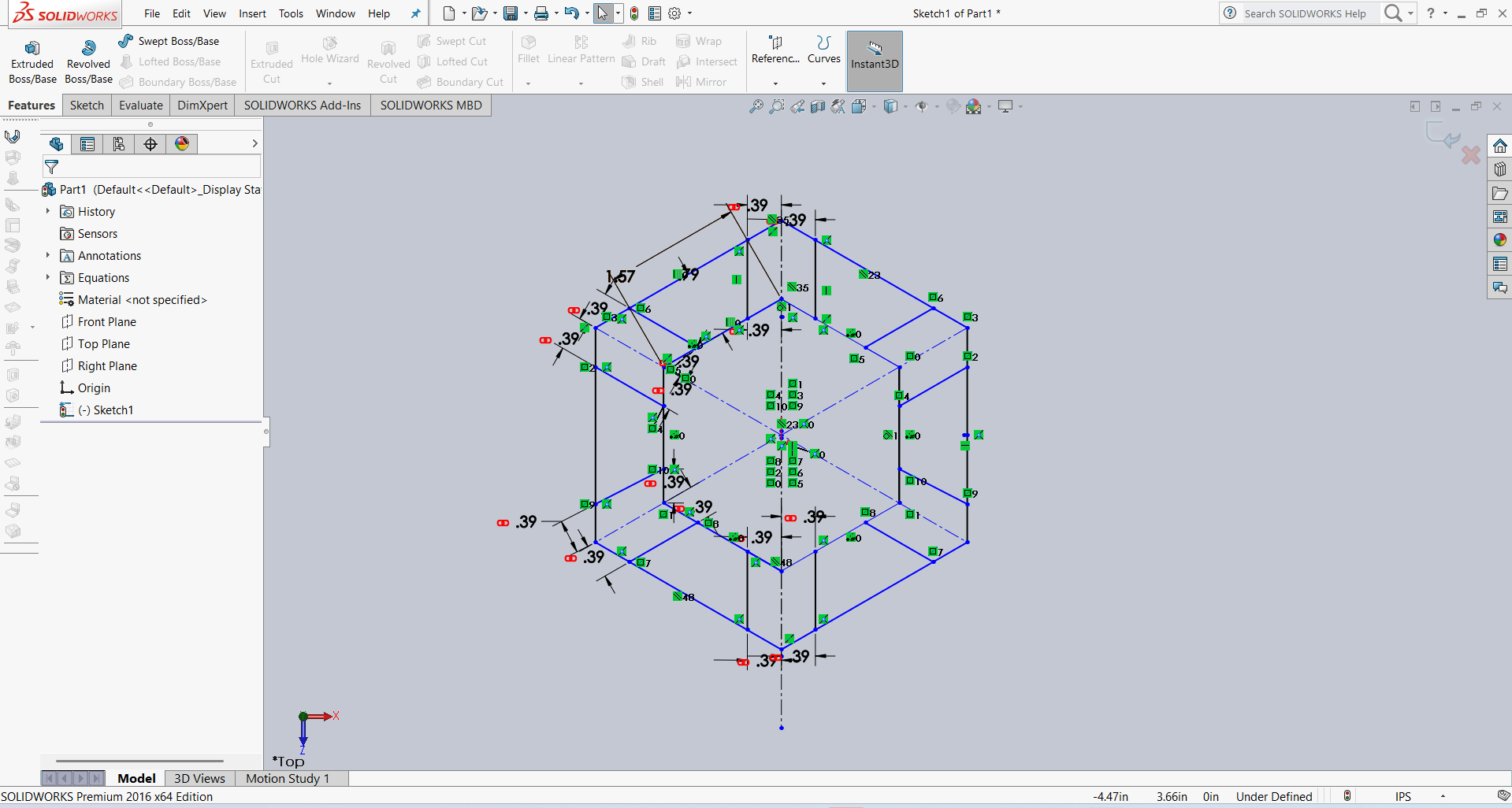Open the Curves tool

824,50
